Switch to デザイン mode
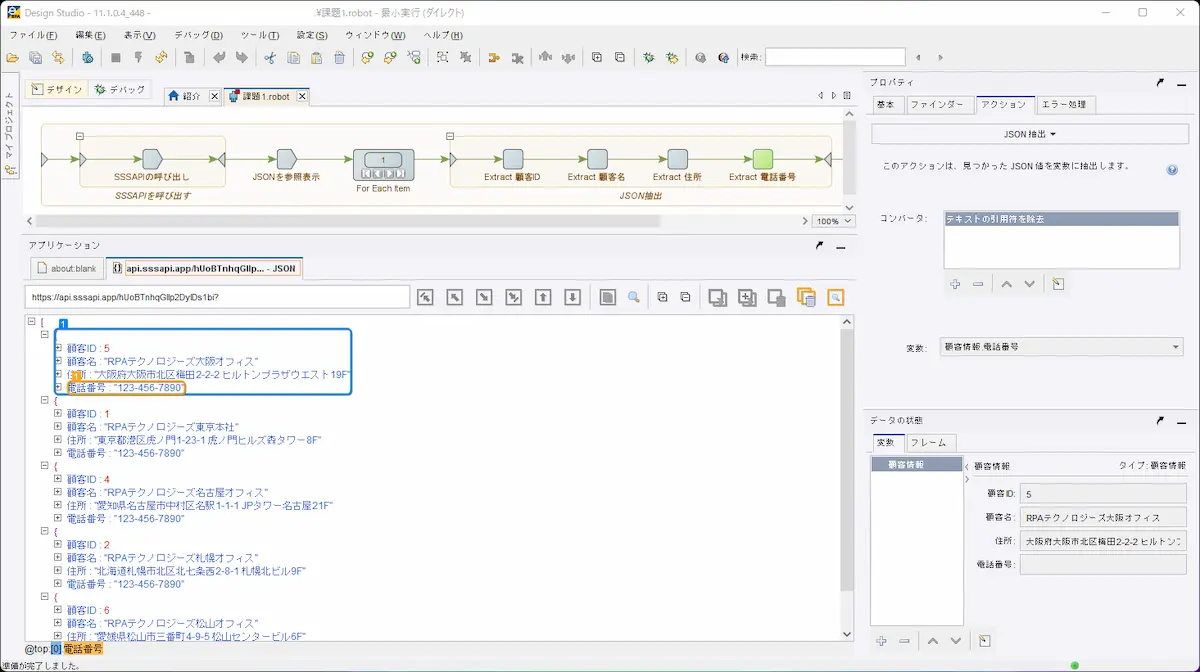 (57, 90)
